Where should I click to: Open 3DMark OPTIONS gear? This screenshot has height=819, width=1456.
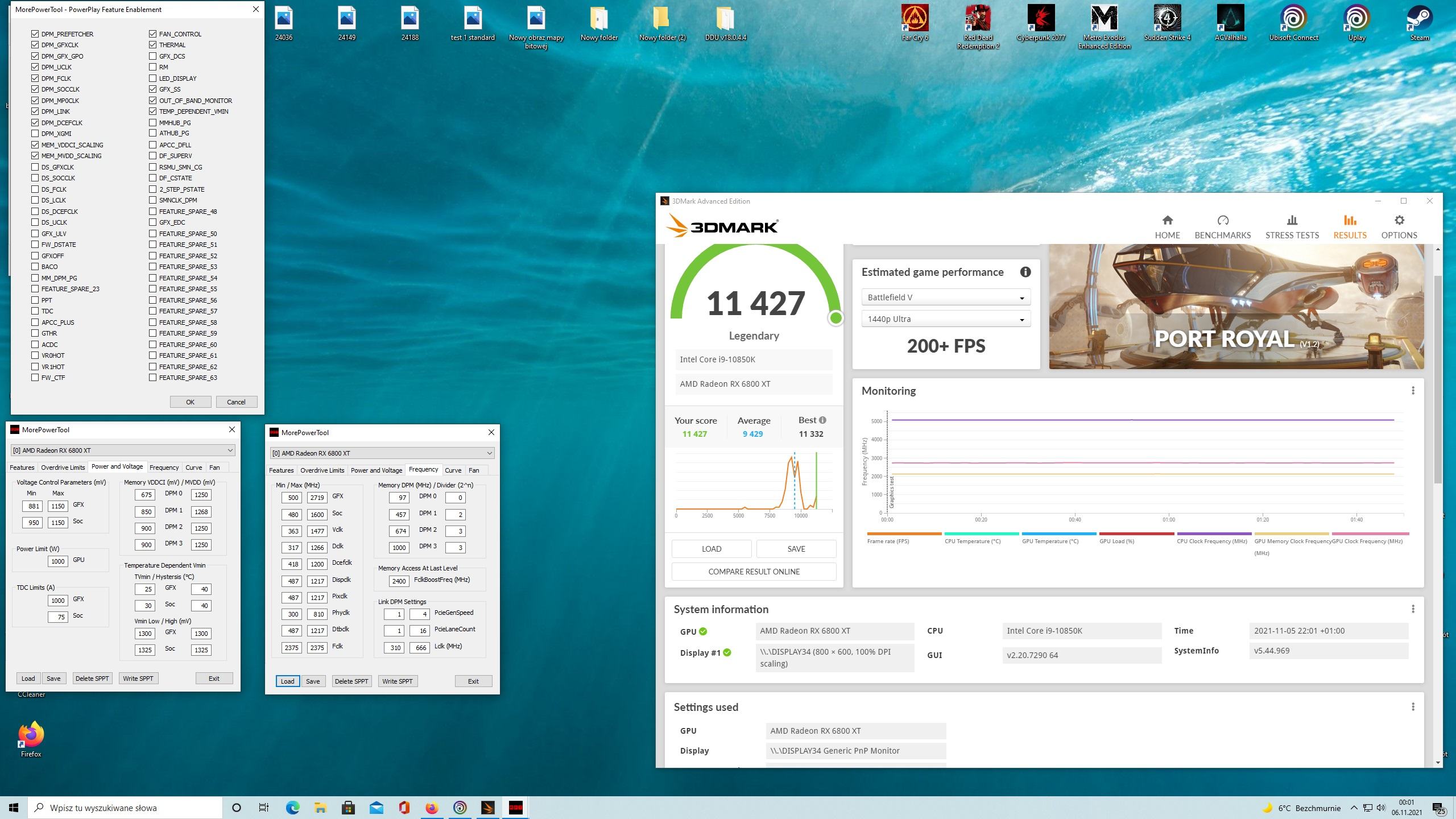pyautogui.click(x=1399, y=226)
